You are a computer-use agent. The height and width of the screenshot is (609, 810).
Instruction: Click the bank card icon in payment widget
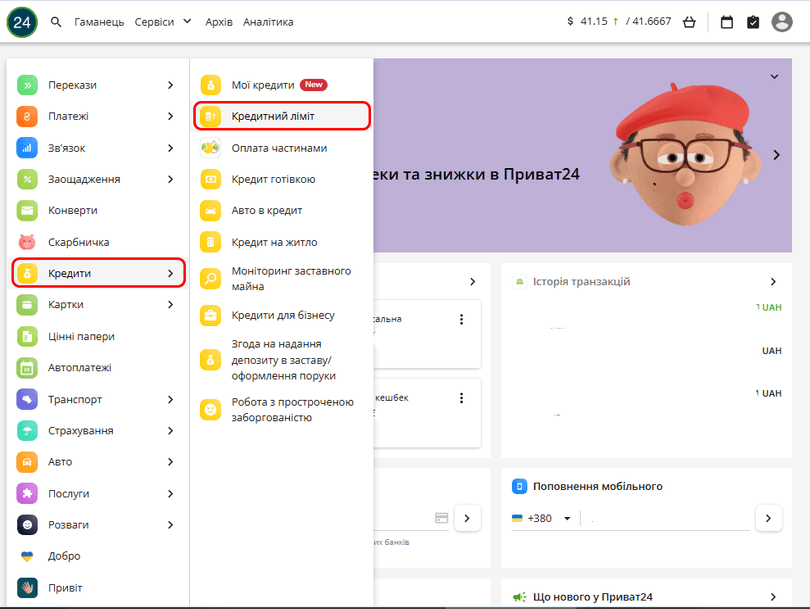coord(441,518)
